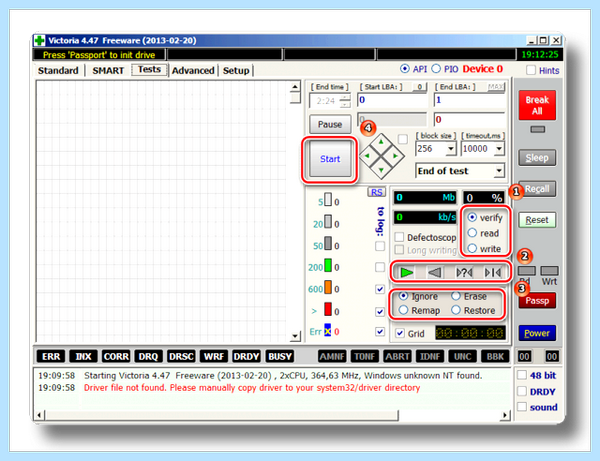Open the block size dropdown
The height and width of the screenshot is (461, 600).
451,149
